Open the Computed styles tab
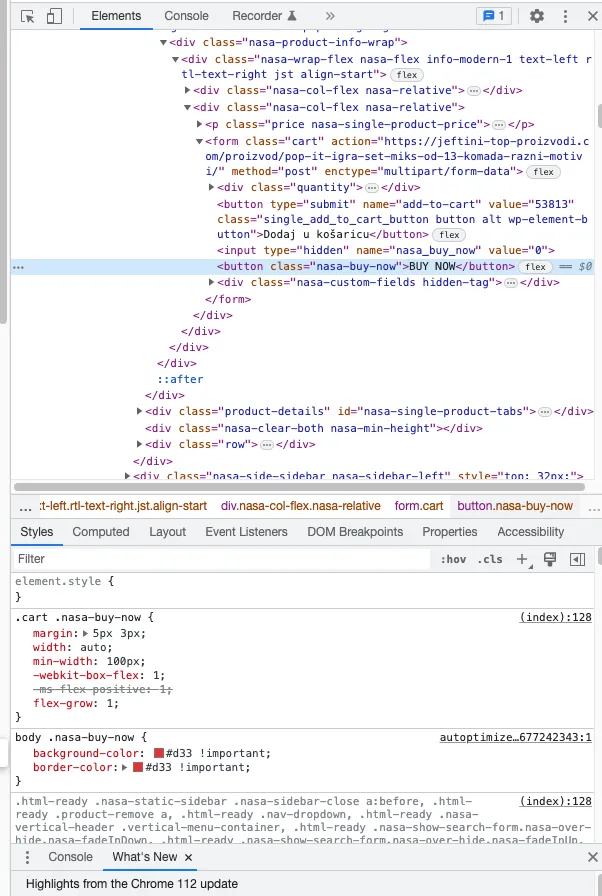Screen dimensions: 602x896 [101, 532]
